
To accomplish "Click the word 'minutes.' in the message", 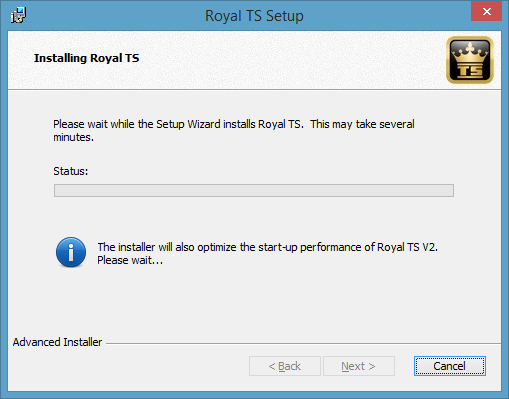I will pos(73,137).
